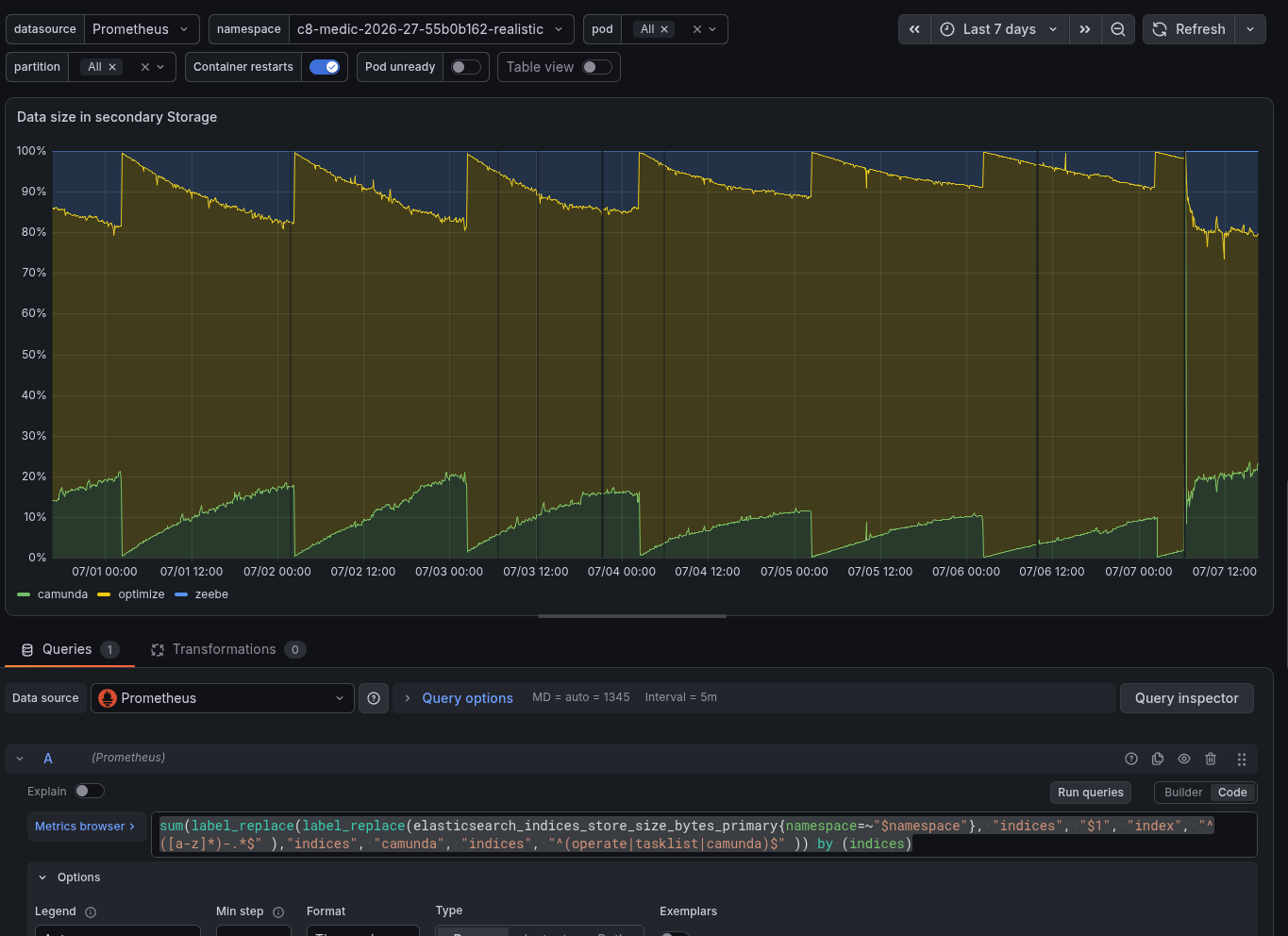Viewport: 1288px width, 936px height.
Task: Open query A help question icon
Action: (1131, 759)
